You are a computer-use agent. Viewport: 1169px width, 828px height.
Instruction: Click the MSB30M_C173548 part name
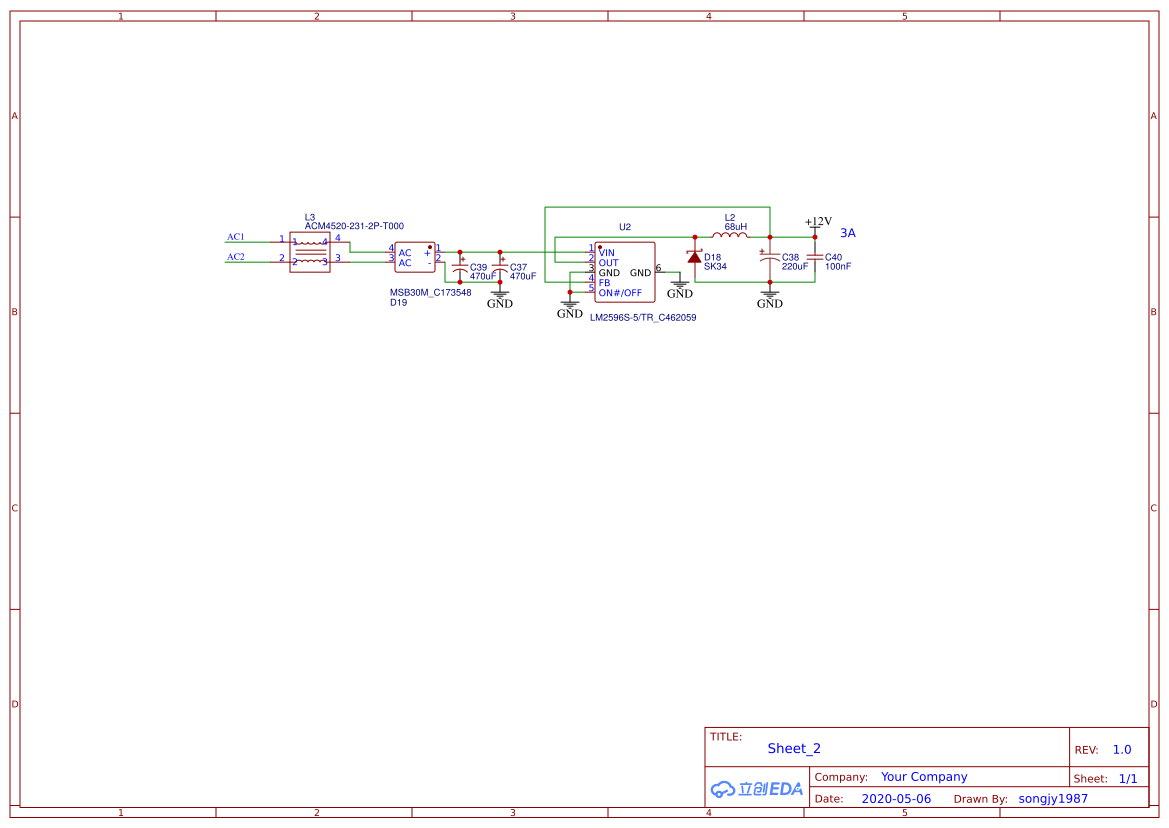pyautogui.click(x=431, y=293)
